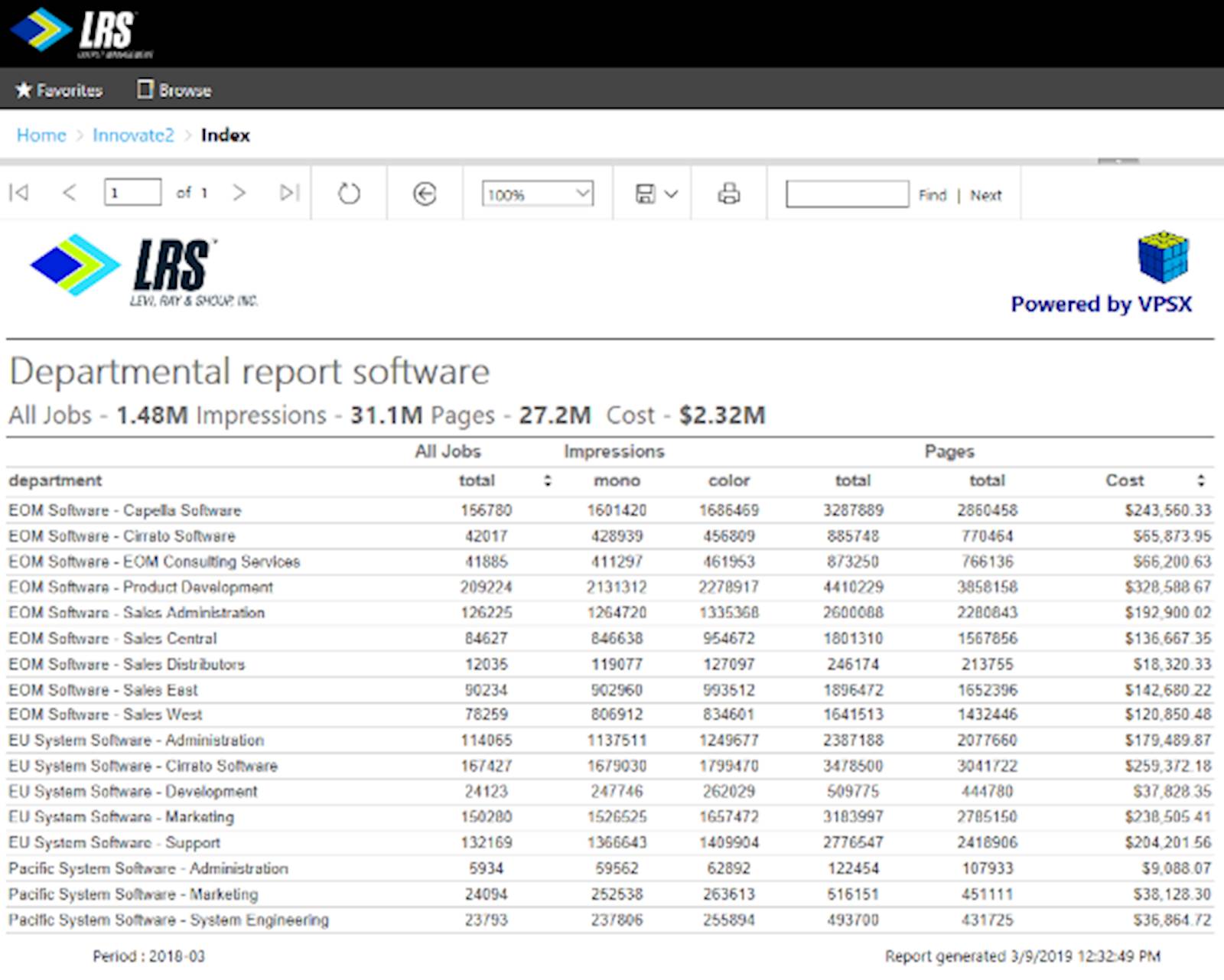
Task: Click Next to find the next match
Action: pyautogui.click(x=985, y=195)
